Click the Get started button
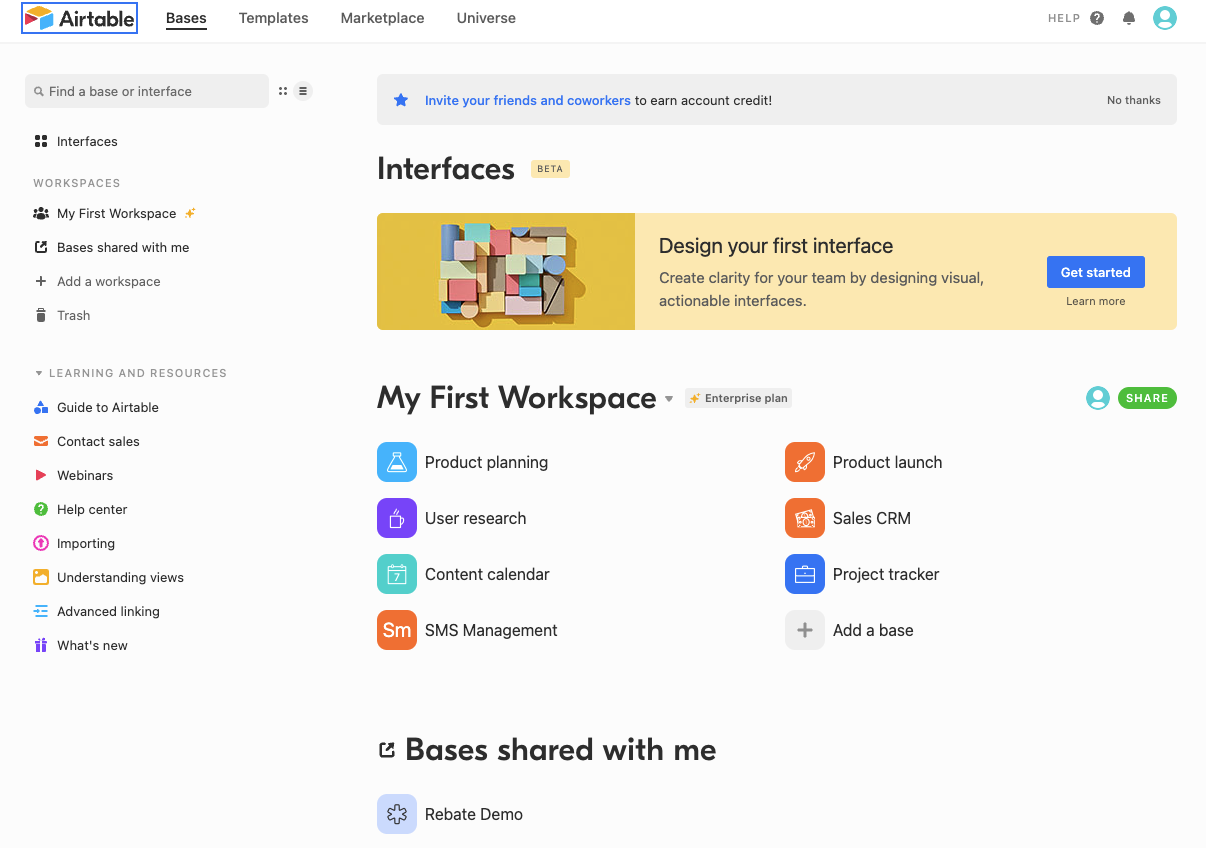This screenshot has width=1206, height=848. [1096, 272]
